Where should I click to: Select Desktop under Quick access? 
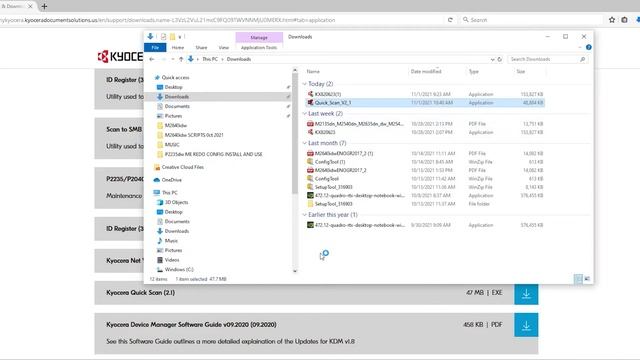173,87
